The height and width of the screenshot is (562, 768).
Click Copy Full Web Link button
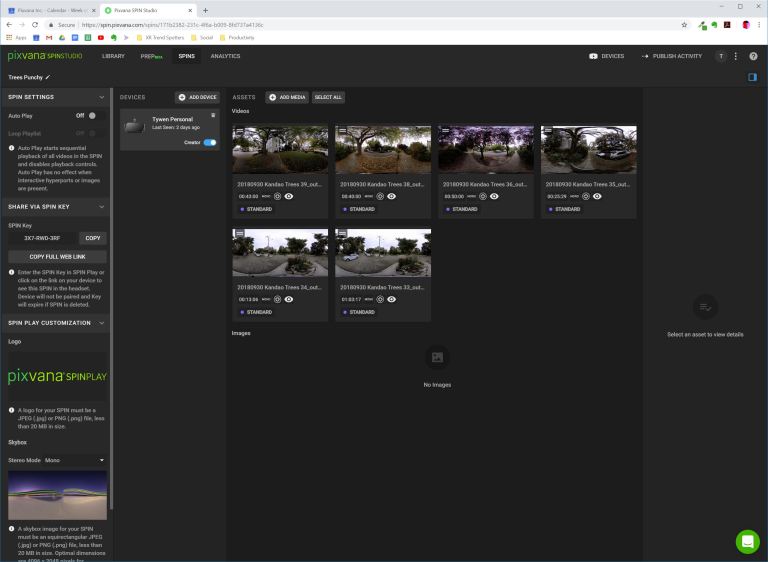click(57, 257)
